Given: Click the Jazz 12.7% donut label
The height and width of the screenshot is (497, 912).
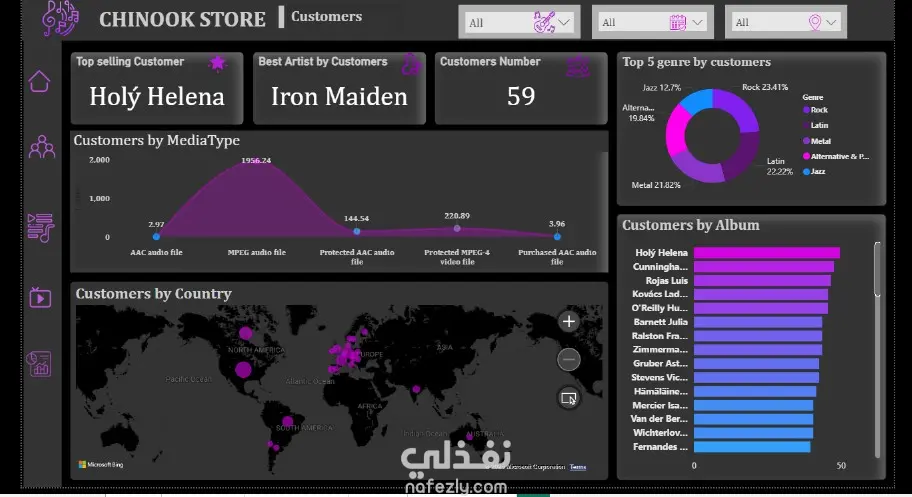Looking at the screenshot, I should click(661, 88).
